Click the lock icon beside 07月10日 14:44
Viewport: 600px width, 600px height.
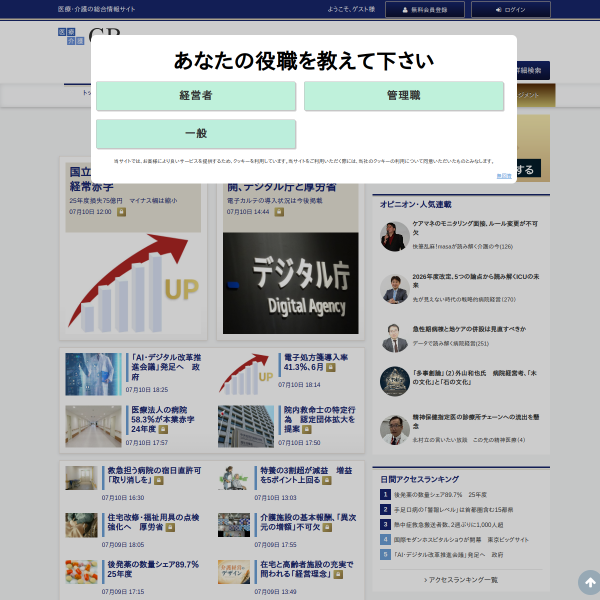point(279,212)
